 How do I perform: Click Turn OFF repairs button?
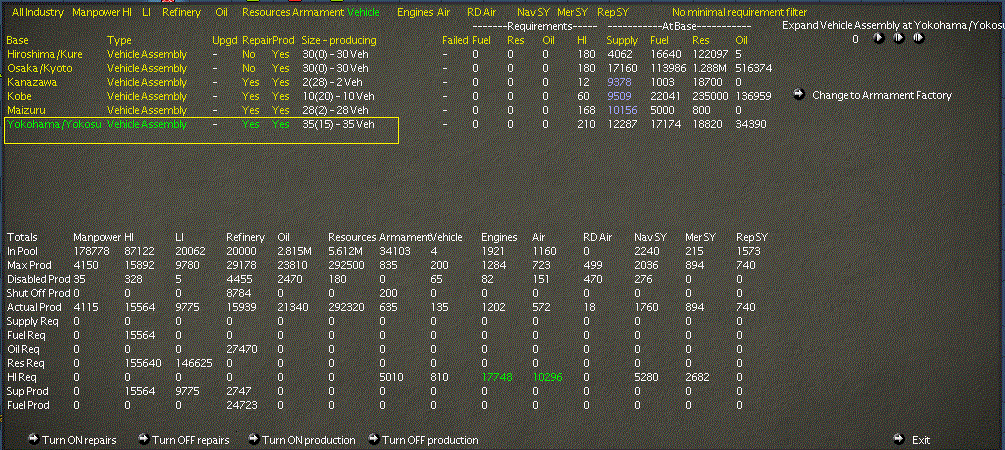coord(183,440)
